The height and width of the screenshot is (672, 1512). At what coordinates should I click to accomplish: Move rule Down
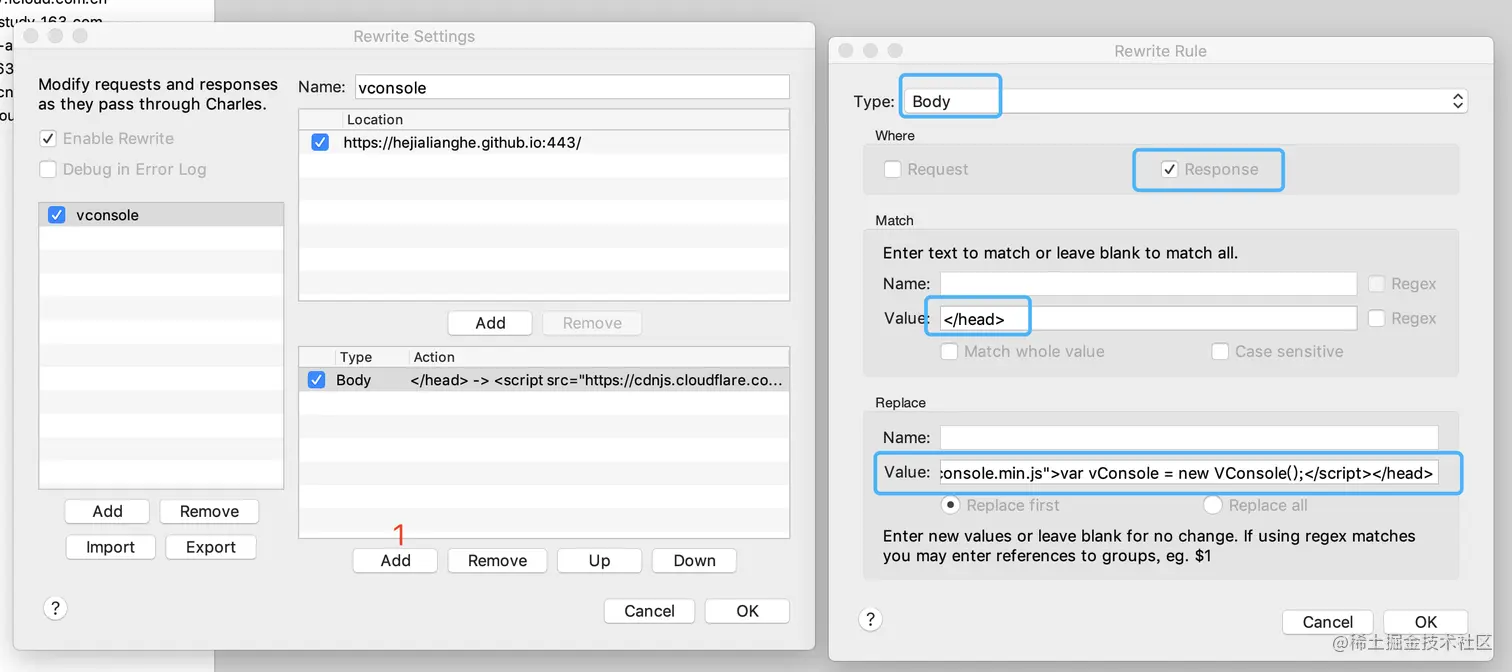(694, 560)
